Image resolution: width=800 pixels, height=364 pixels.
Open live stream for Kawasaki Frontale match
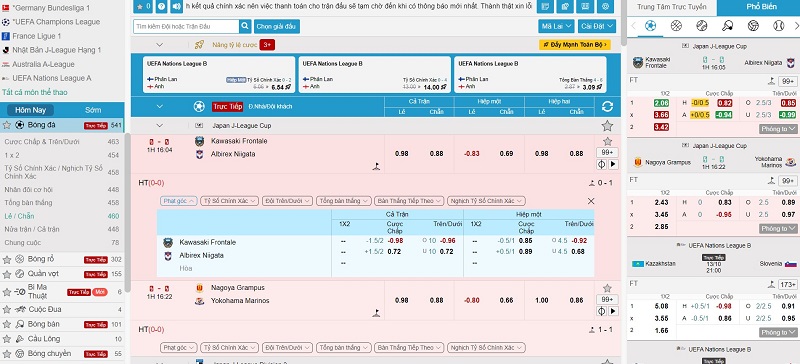click(x=613, y=164)
